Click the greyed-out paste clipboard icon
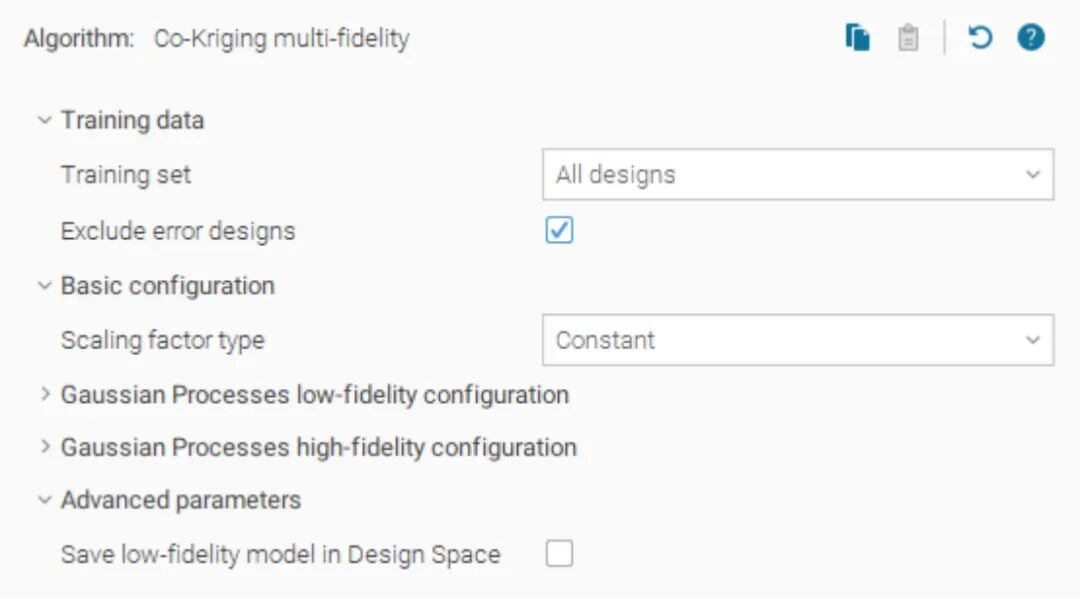Screen dimensions: 1080x599 tap(908, 39)
